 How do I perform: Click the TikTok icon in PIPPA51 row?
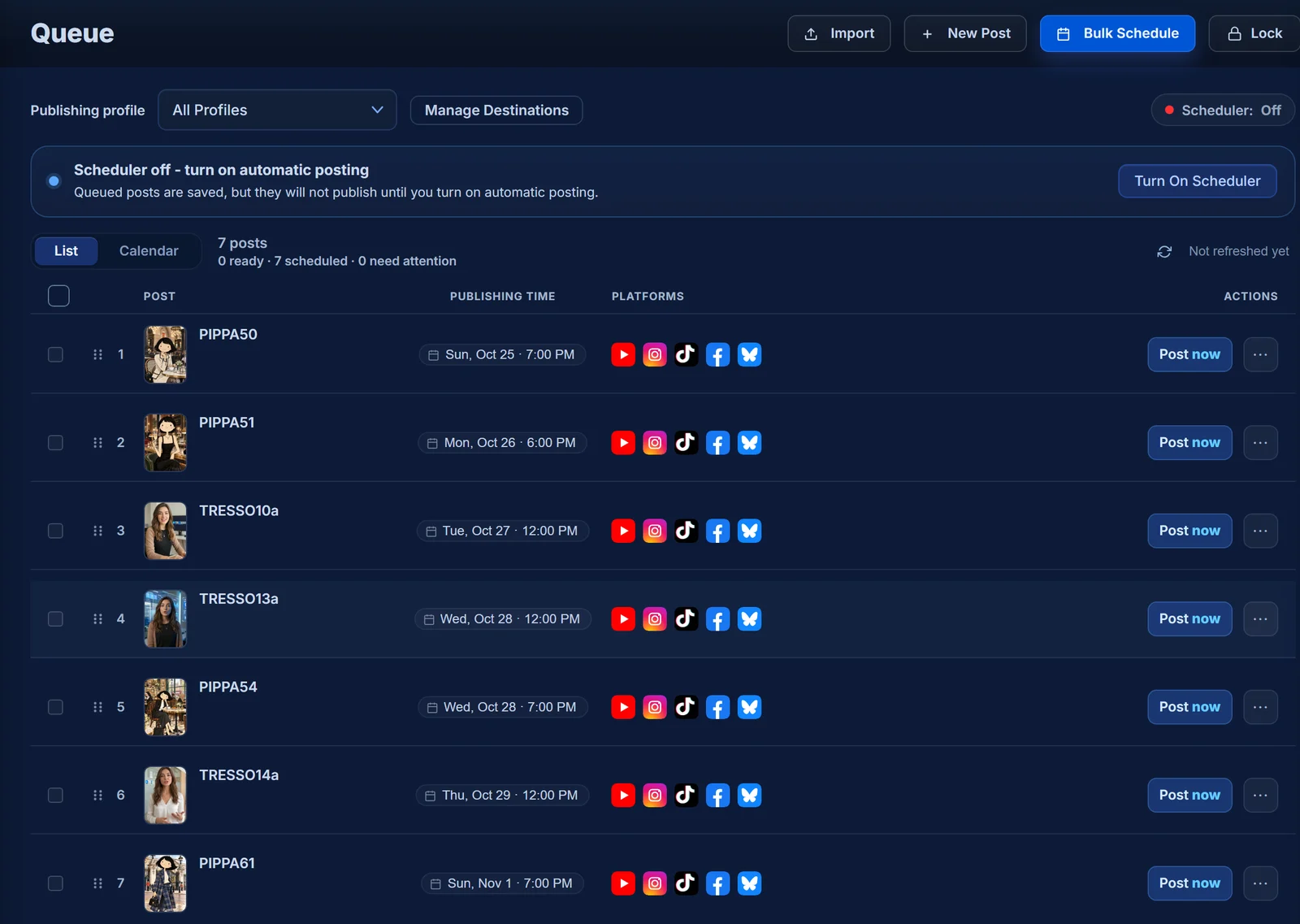point(686,443)
